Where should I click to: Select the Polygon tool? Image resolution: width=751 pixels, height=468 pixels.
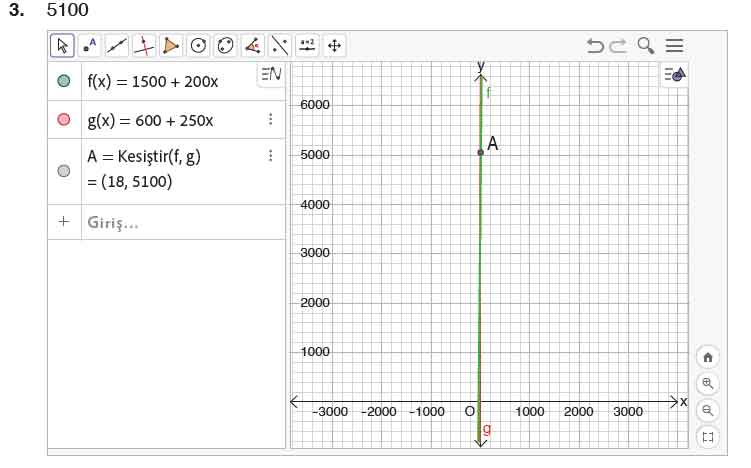tap(171, 45)
